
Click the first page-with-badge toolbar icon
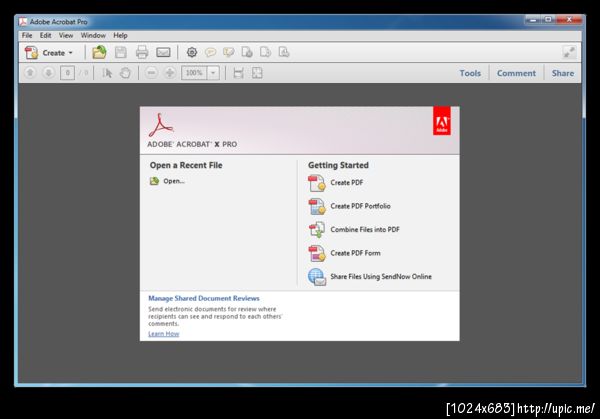247,52
